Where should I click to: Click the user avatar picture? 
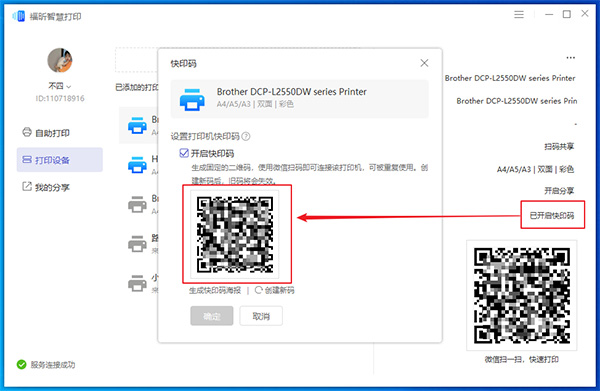tap(60, 60)
